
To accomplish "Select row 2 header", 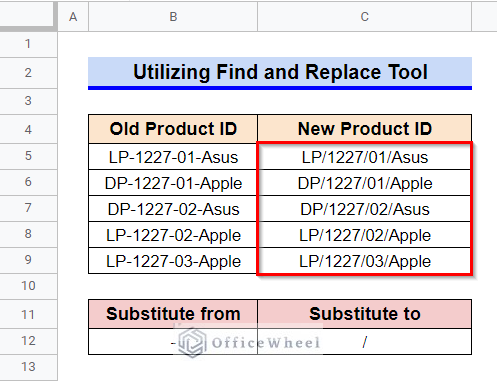I will tap(28, 73).
